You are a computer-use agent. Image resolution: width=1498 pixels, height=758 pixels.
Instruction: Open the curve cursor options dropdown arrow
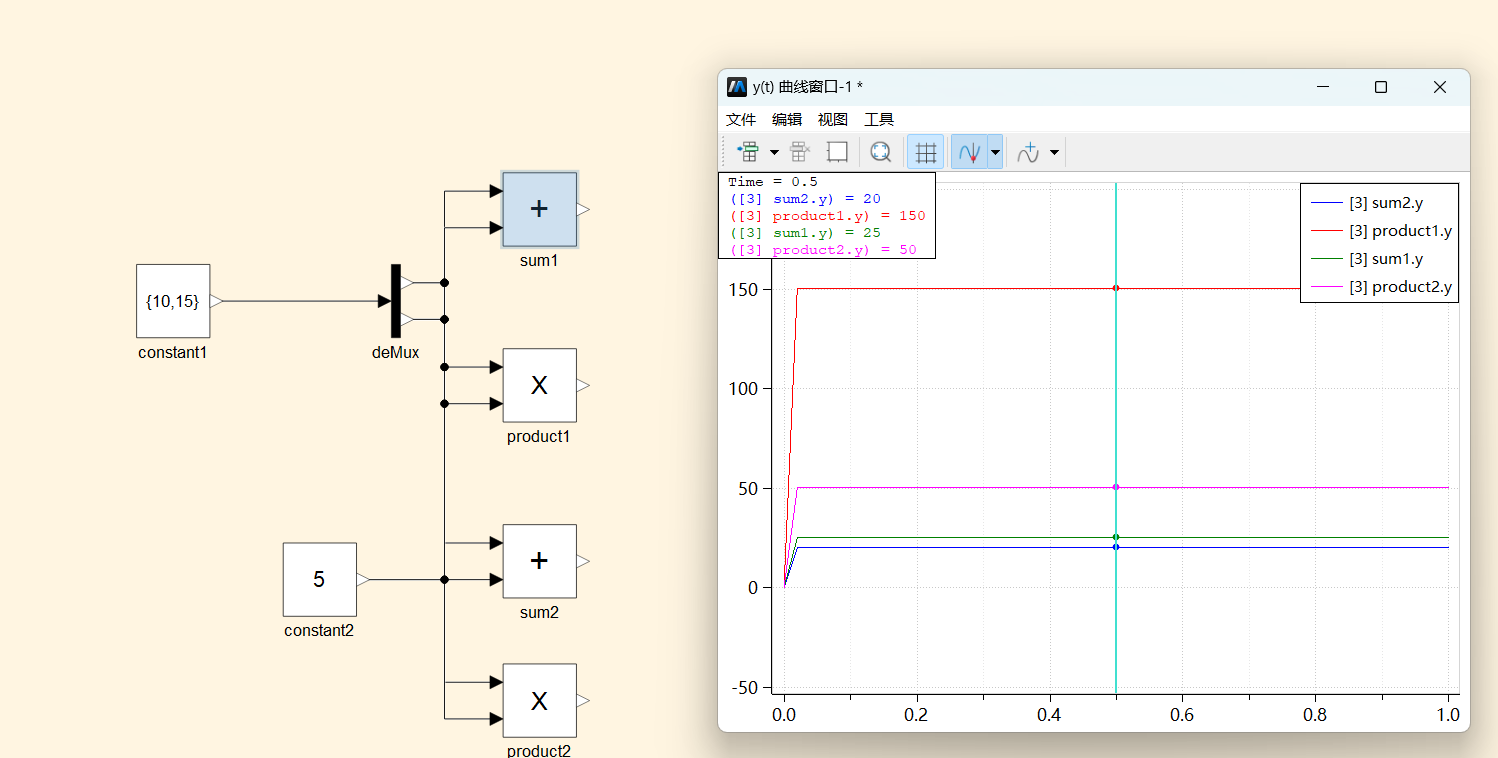tap(995, 153)
